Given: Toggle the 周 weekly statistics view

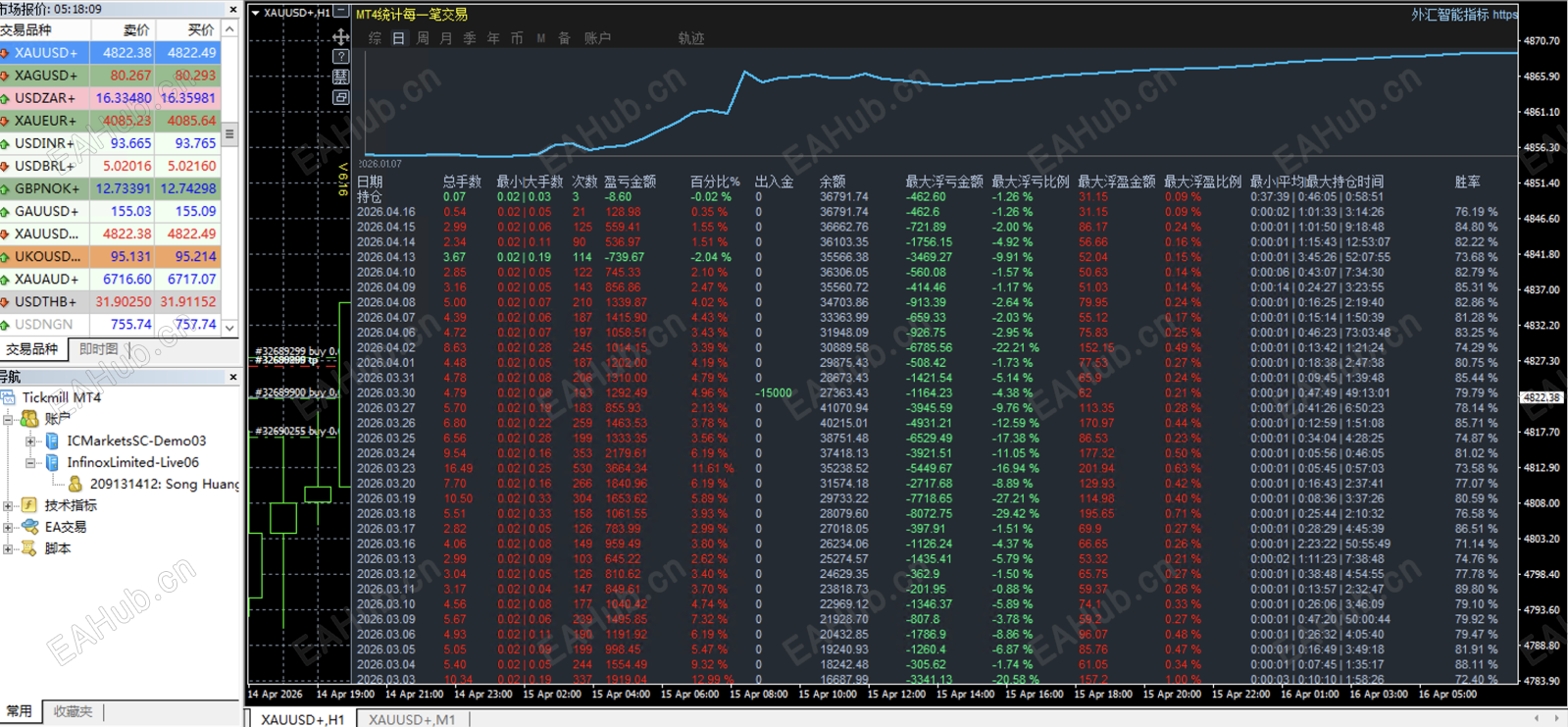Looking at the screenshot, I should point(423,38).
